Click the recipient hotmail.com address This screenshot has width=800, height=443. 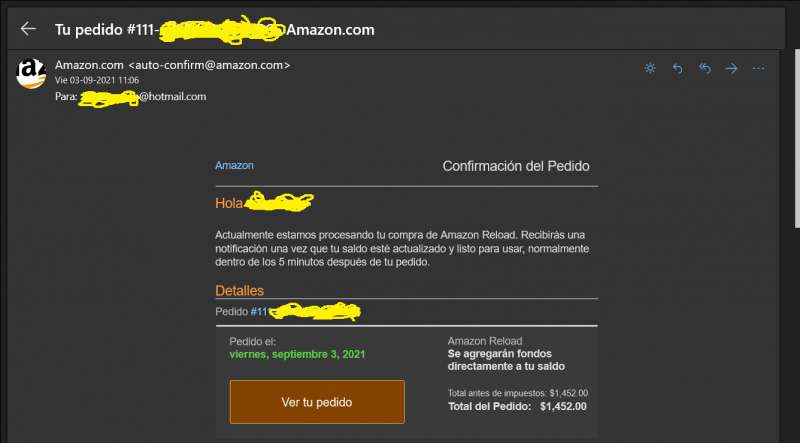pyautogui.click(x=142, y=97)
